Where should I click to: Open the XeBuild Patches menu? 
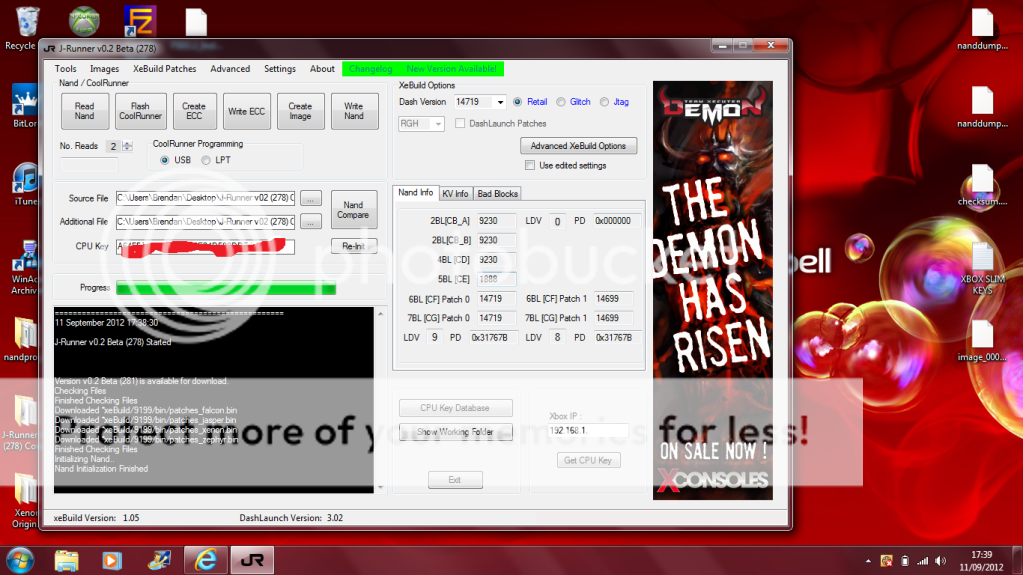tap(164, 69)
